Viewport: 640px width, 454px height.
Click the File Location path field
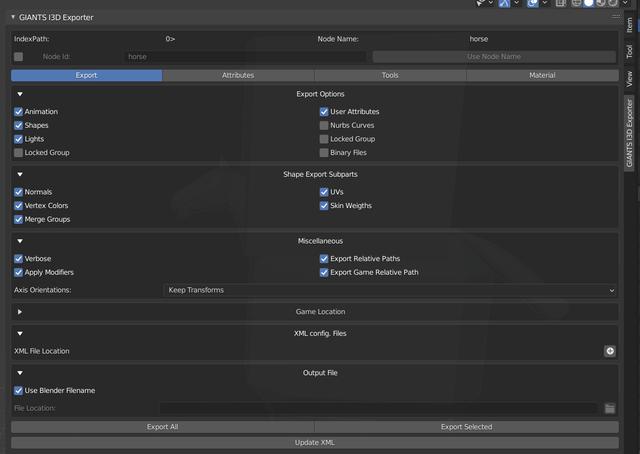click(x=379, y=408)
